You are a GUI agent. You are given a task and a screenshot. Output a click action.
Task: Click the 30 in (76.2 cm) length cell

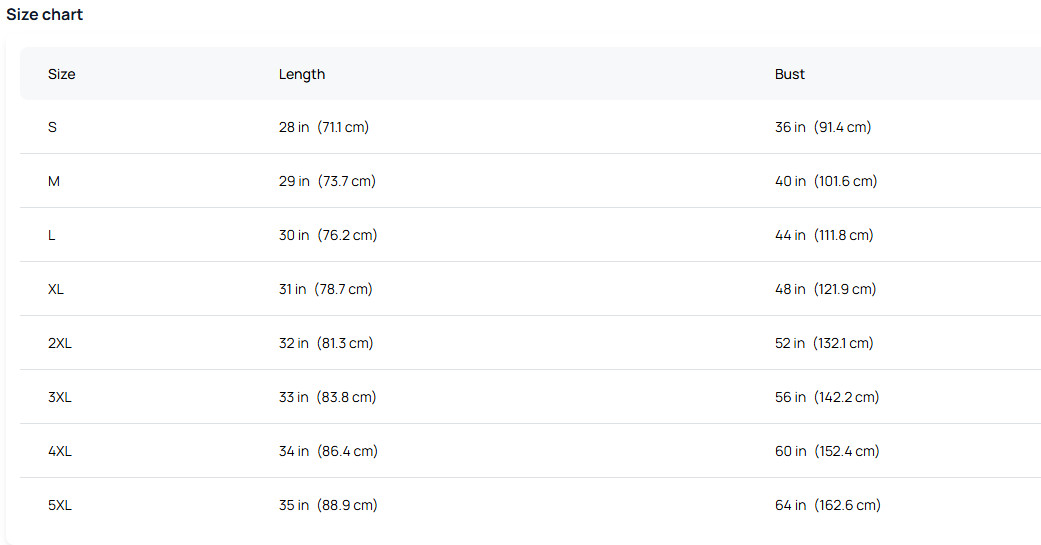tap(328, 236)
